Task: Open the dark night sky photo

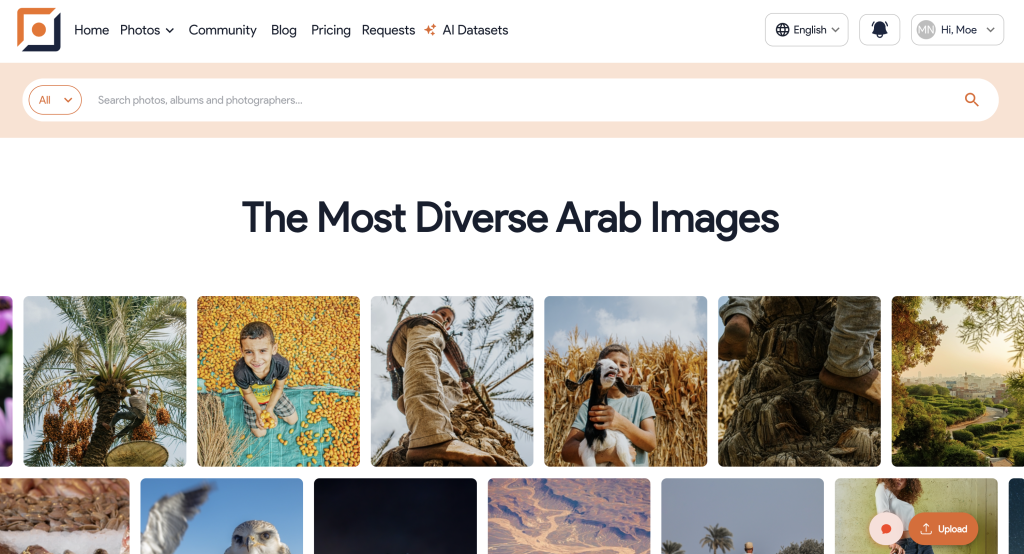Action: pos(395,516)
